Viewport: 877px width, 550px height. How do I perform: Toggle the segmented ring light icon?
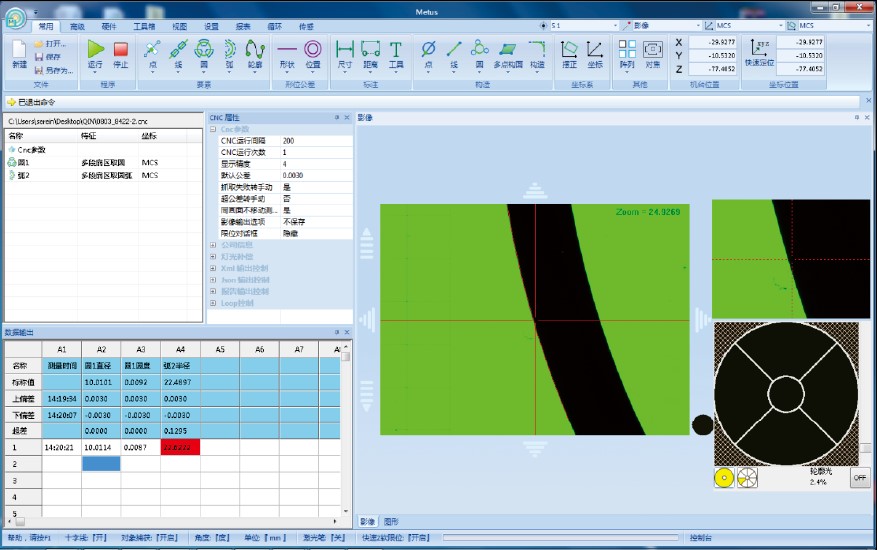click(744, 478)
